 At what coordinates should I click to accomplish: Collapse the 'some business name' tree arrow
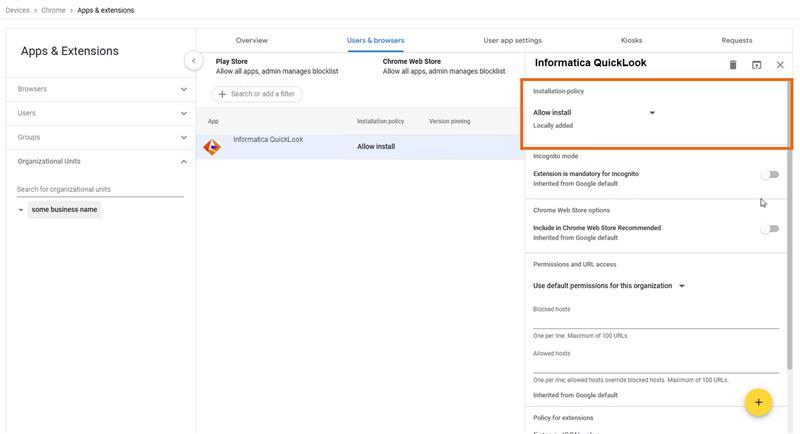[x=20, y=210]
